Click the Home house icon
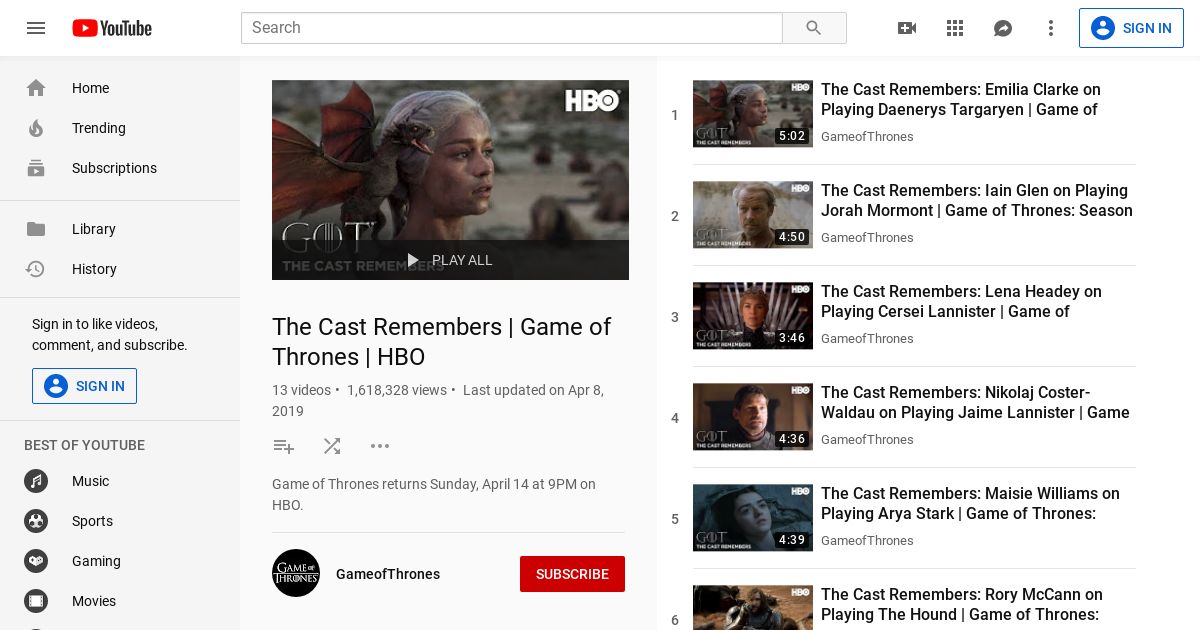Image resolution: width=1200 pixels, height=630 pixels. pyautogui.click(x=36, y=88)
